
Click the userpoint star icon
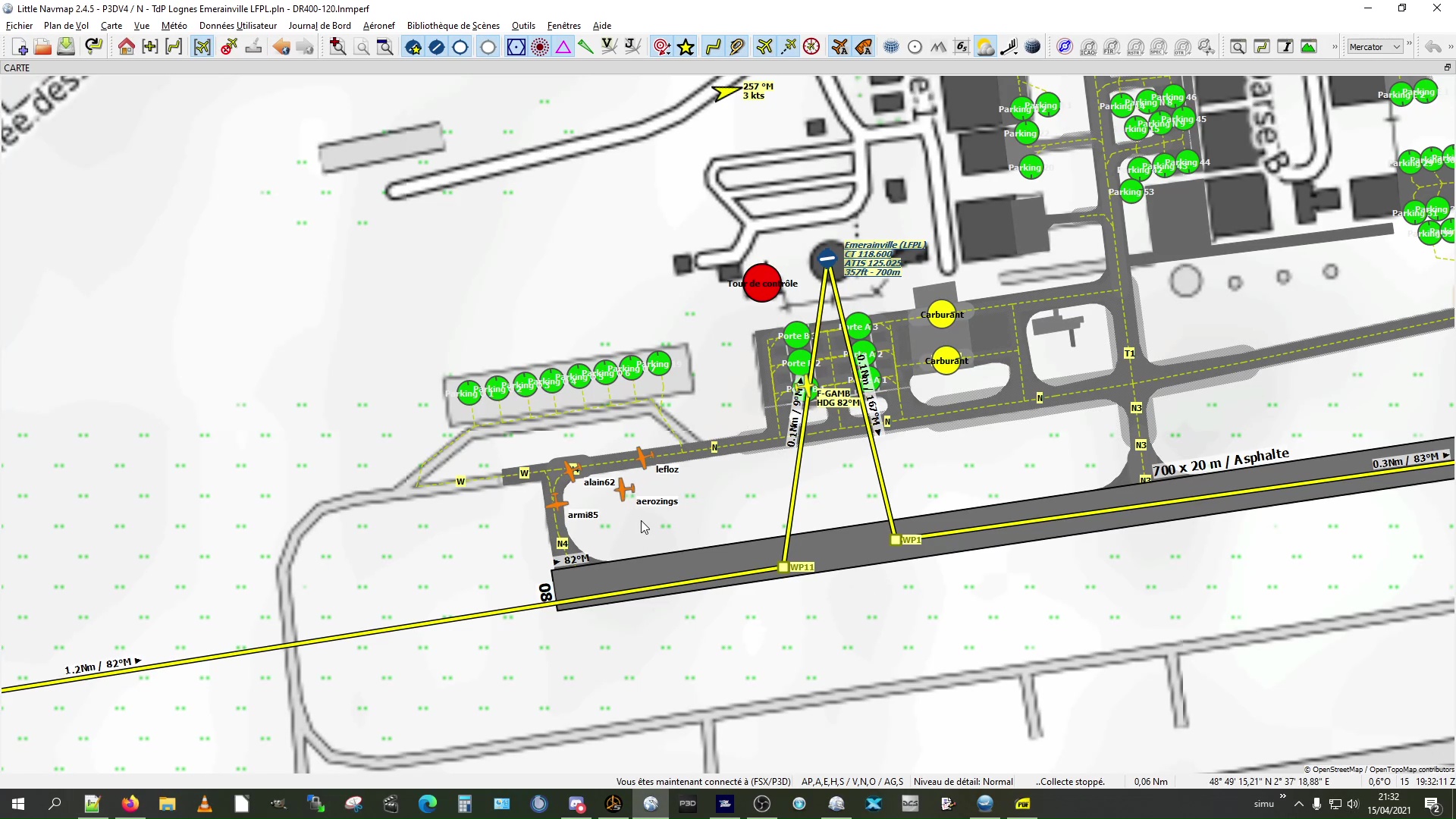click(x=686, y=47)
